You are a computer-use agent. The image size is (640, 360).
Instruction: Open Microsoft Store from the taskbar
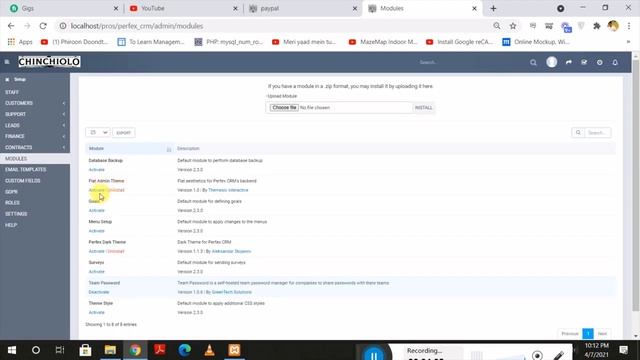[85, 350]
